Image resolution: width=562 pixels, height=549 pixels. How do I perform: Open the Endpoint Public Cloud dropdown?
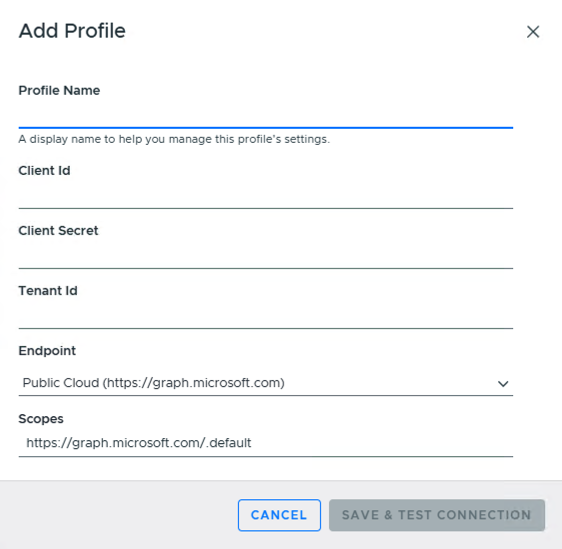click(266, 383)
